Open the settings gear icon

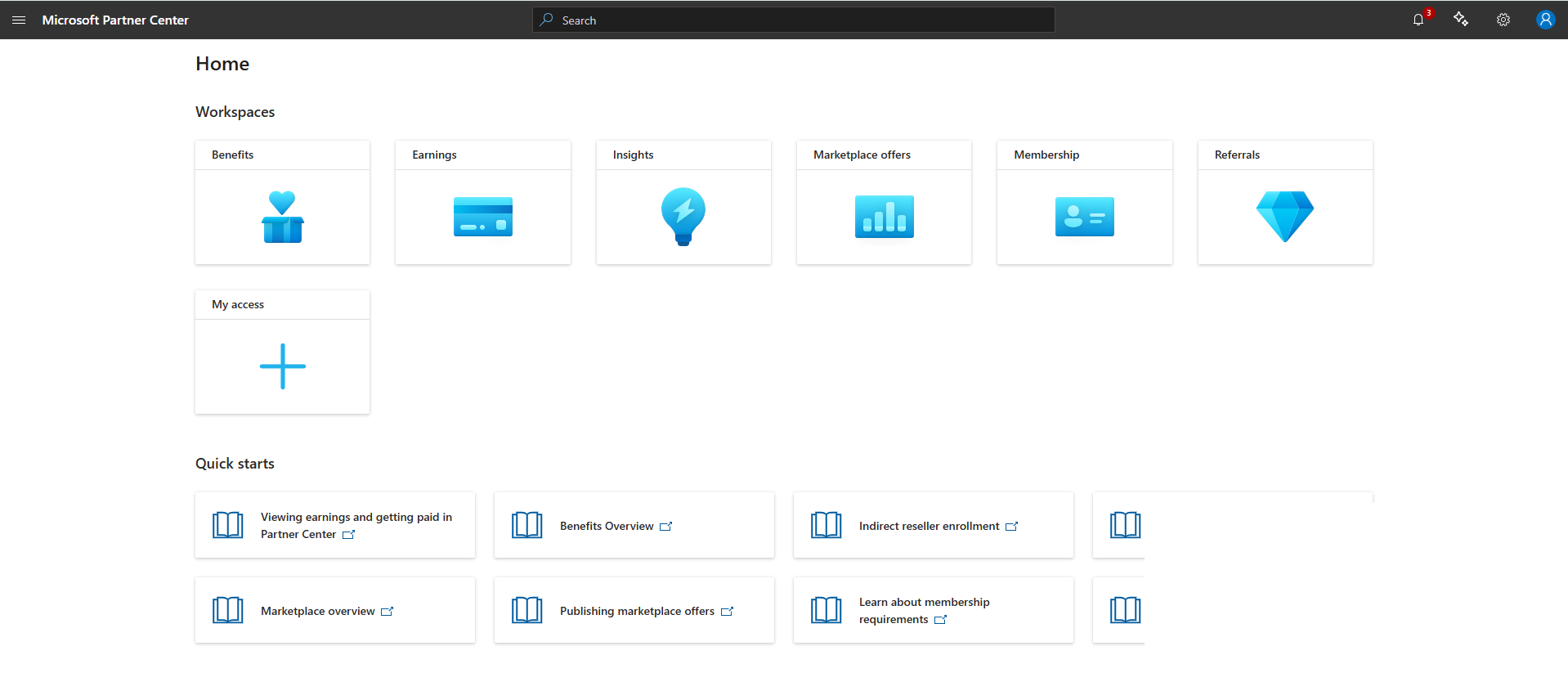pos(1503,20)
